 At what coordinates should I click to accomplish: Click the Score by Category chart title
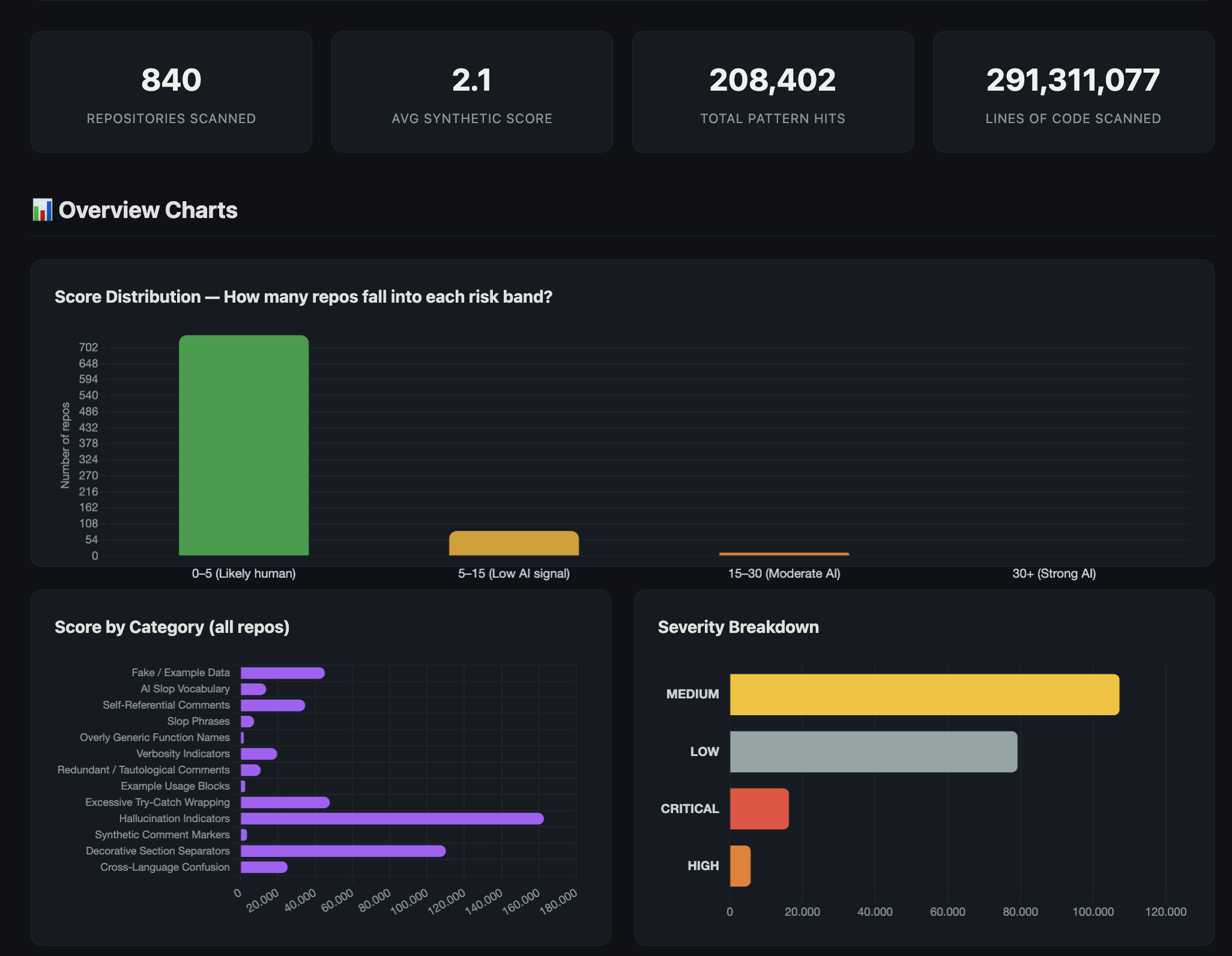(172, 627)
